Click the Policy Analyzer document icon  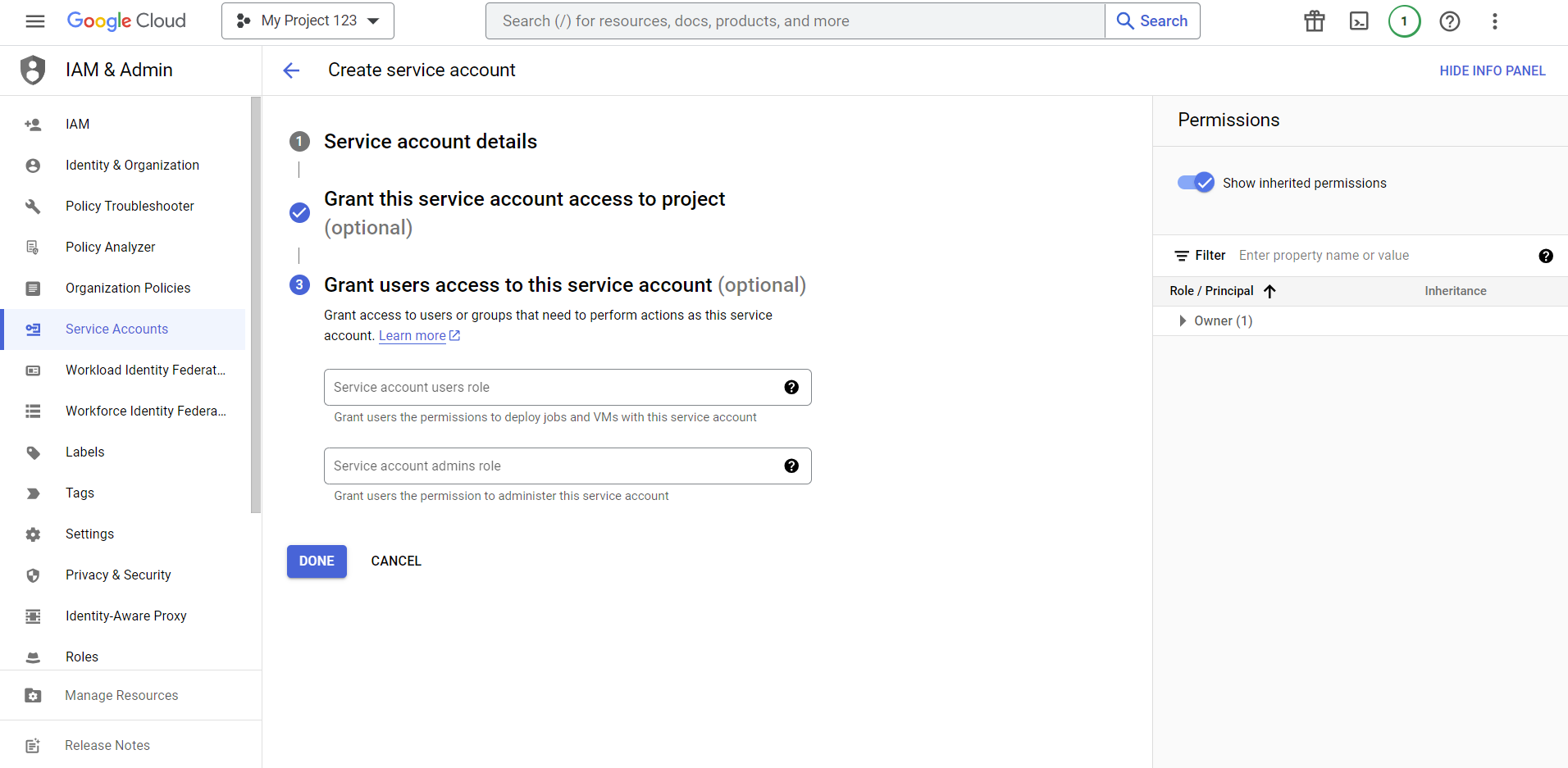pos(33,248)
